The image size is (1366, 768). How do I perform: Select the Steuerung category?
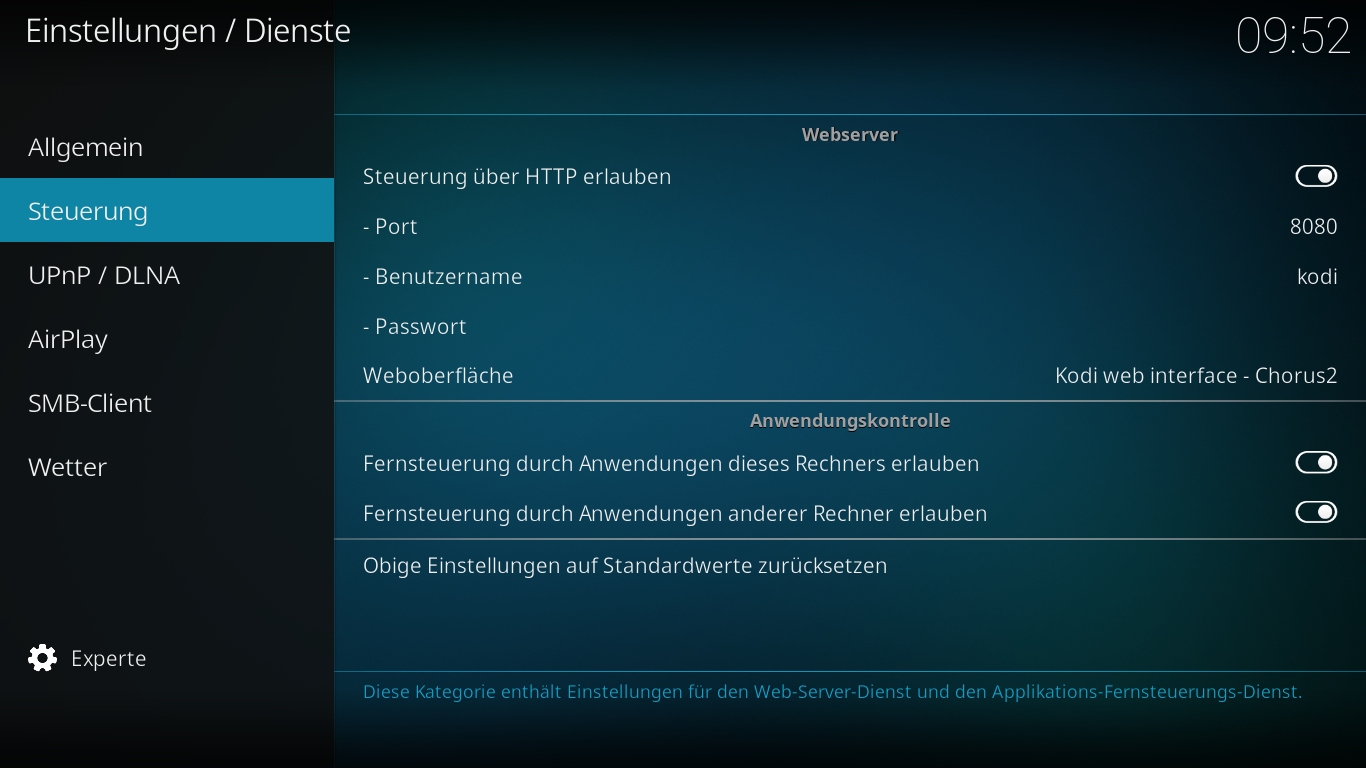click(88, 211)
